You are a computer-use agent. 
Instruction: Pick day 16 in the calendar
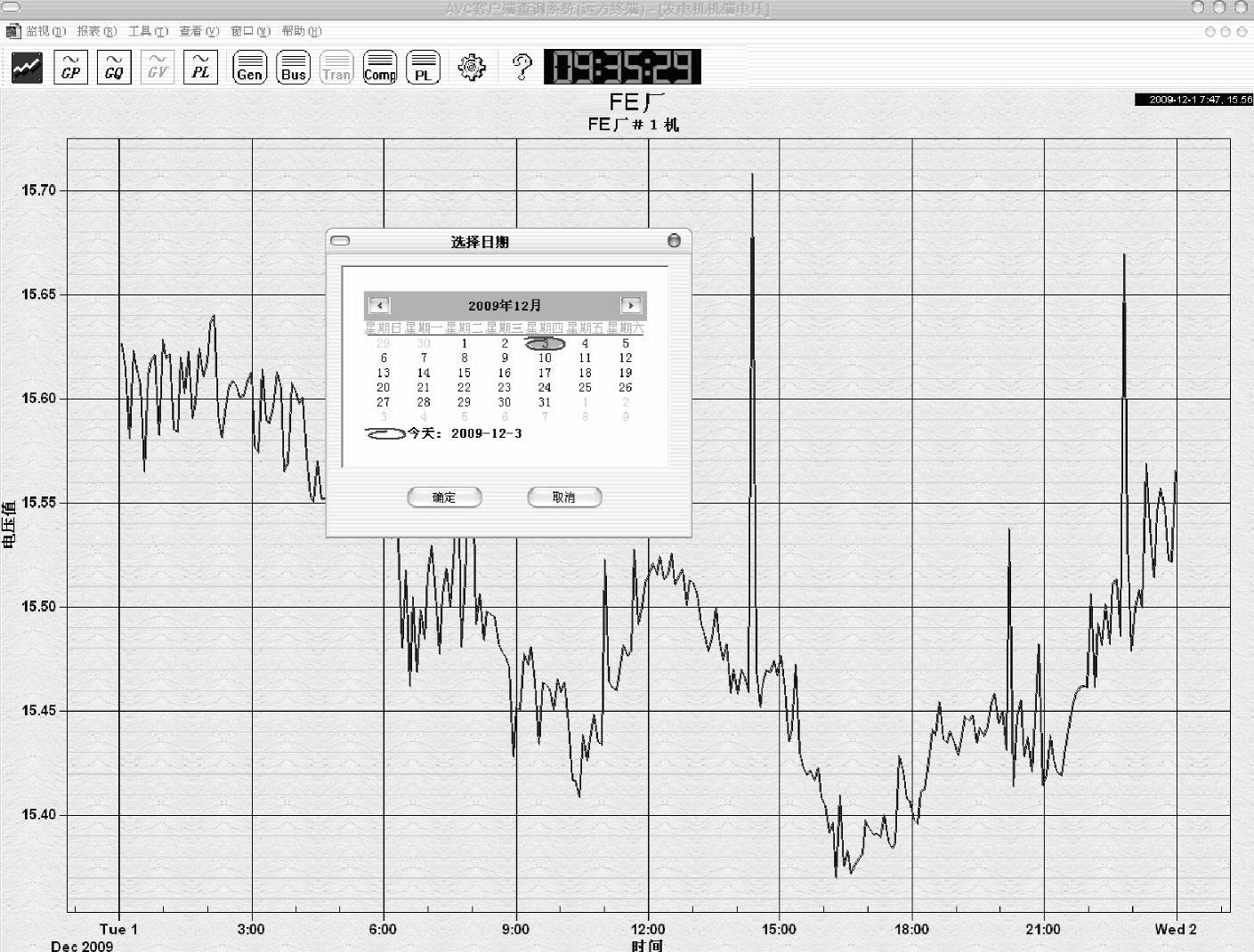pos(505,373)
